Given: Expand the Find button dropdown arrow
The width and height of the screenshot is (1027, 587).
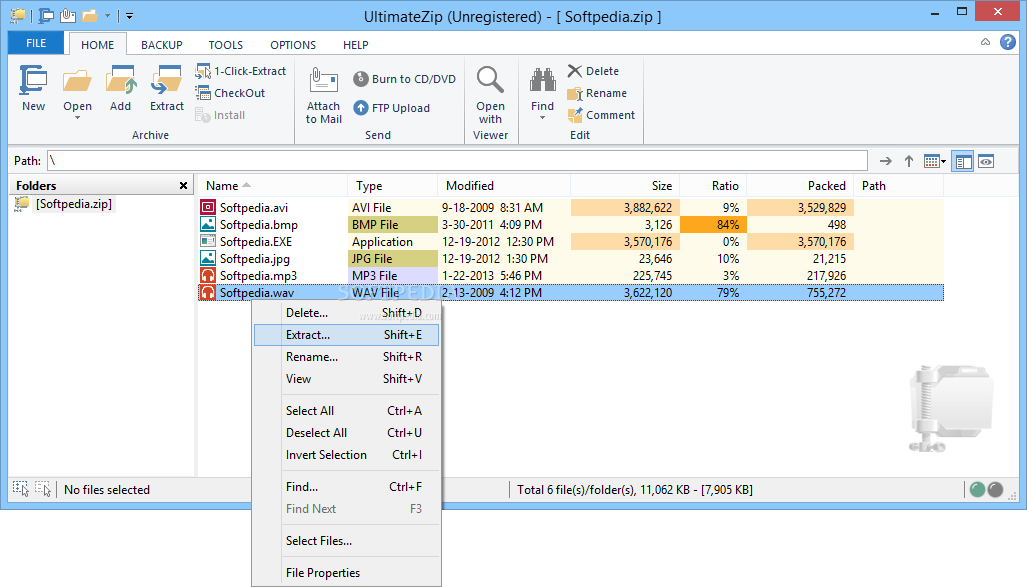Looking at the screenshot, I should [x=542, y=118].
